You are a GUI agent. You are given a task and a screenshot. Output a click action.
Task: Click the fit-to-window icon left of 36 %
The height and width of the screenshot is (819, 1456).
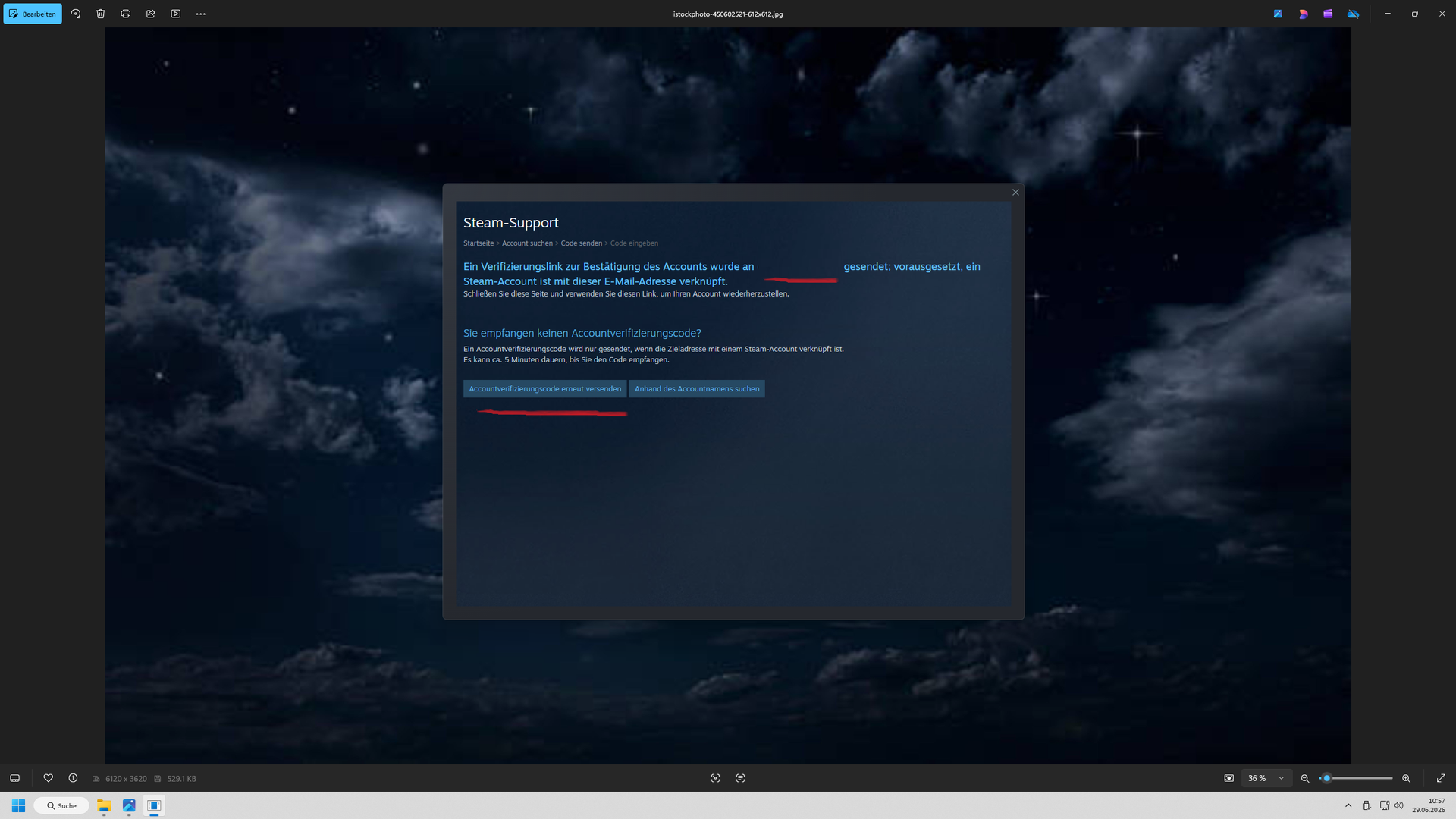click(x=1228, y=778)
